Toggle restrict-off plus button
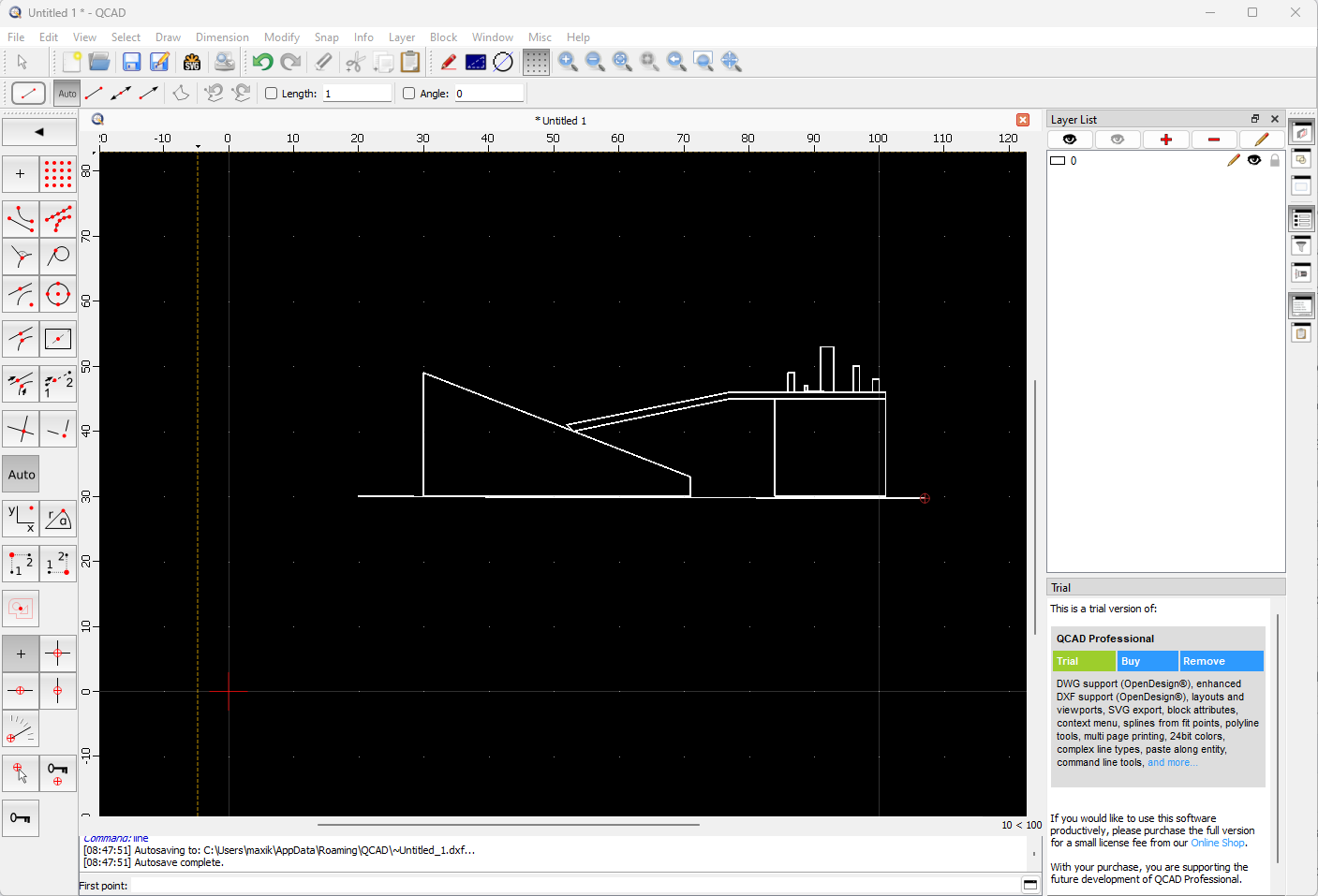The width and height of the screenshot is (1318, 896). tap(21, 654)
